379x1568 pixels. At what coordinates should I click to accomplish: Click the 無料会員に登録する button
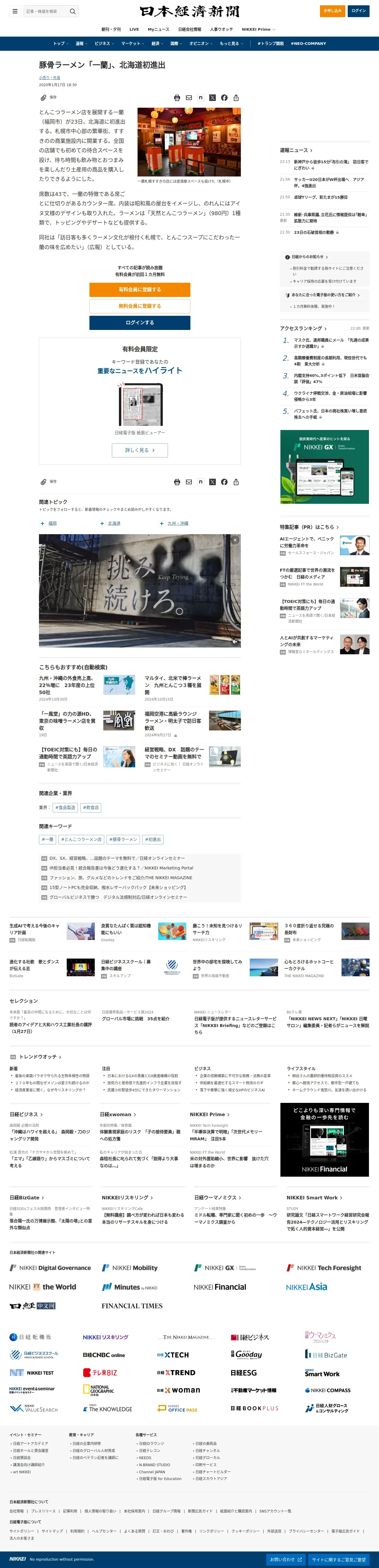pyautogui.click(x=140, y=306)
